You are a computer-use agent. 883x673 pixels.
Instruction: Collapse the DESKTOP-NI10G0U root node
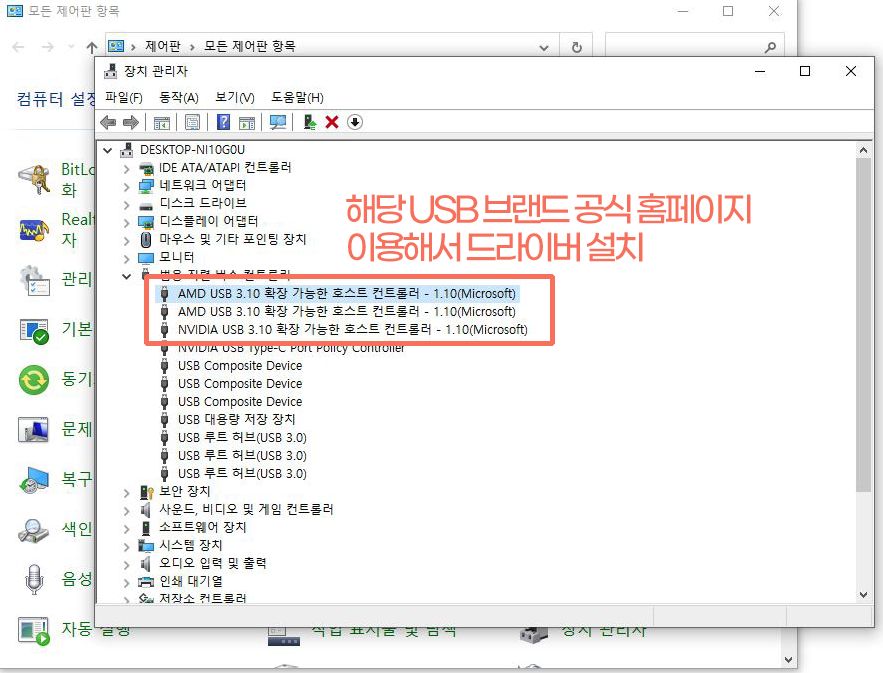(x=107, y=149)
